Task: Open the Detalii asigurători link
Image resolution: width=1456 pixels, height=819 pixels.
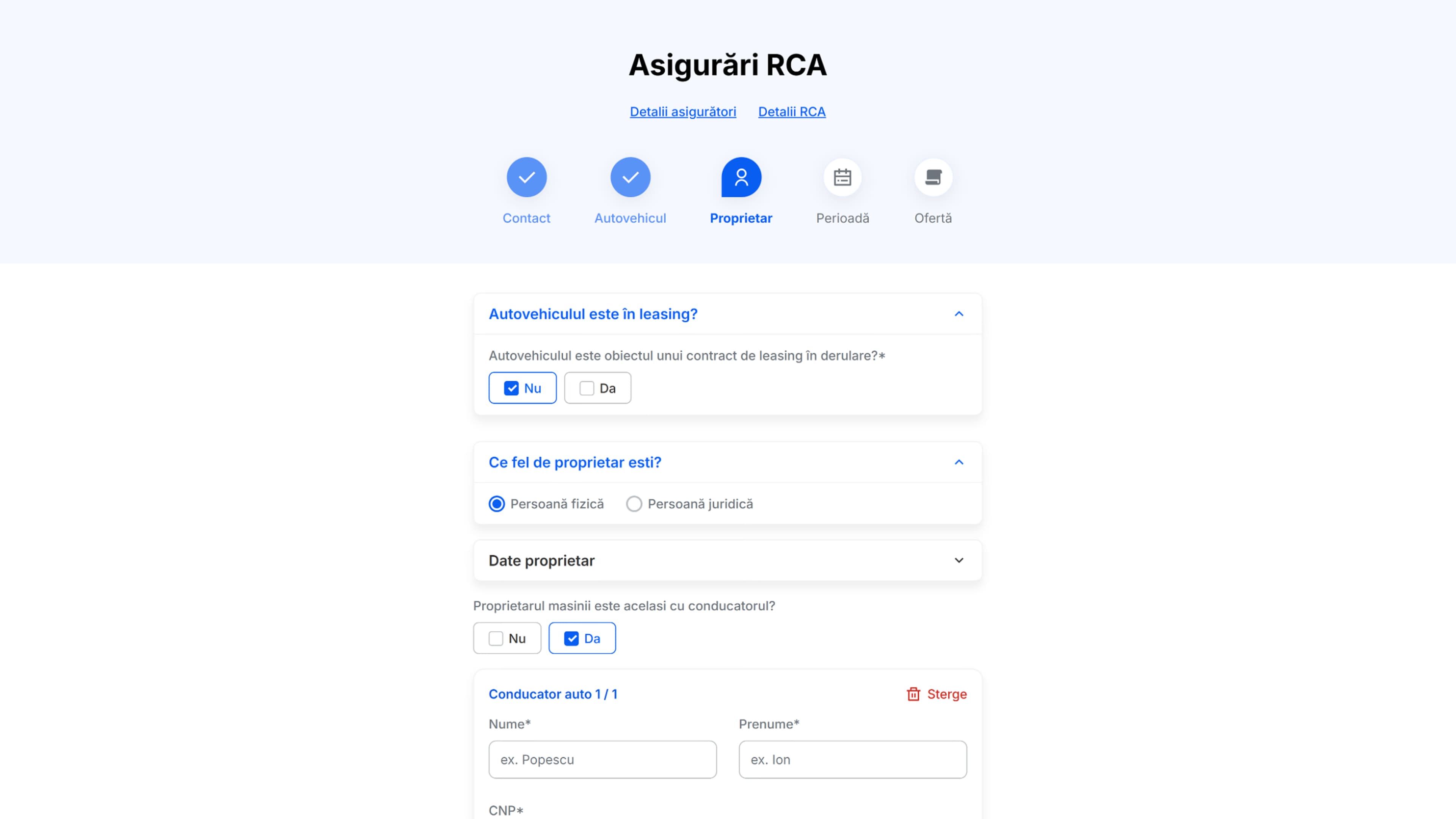Action: [x=683, y=112]
